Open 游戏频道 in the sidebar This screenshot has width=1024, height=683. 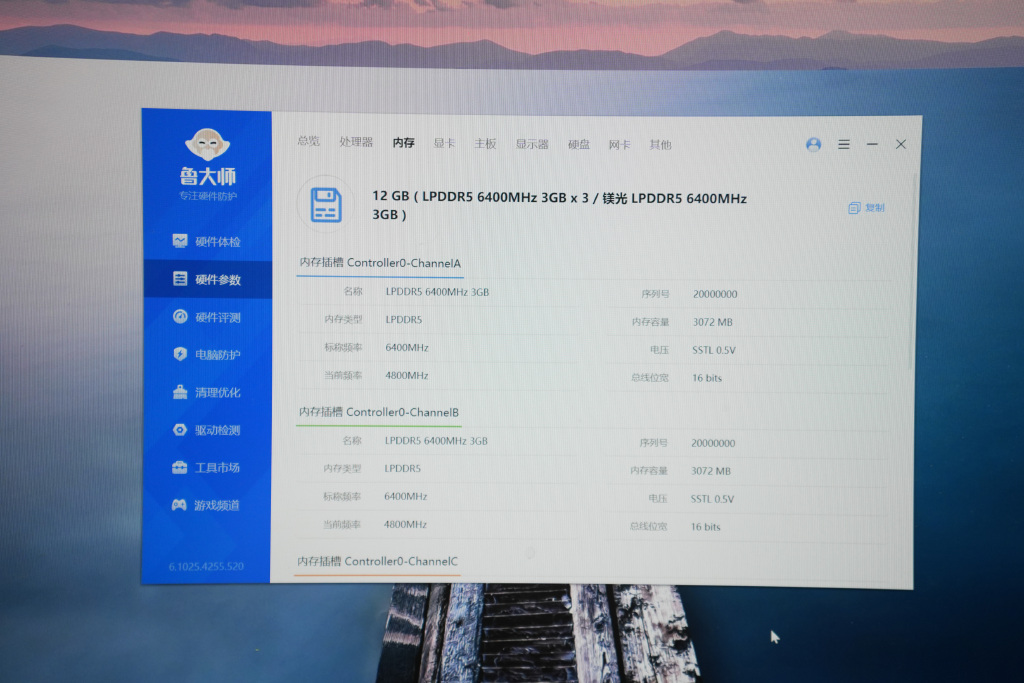206,505
